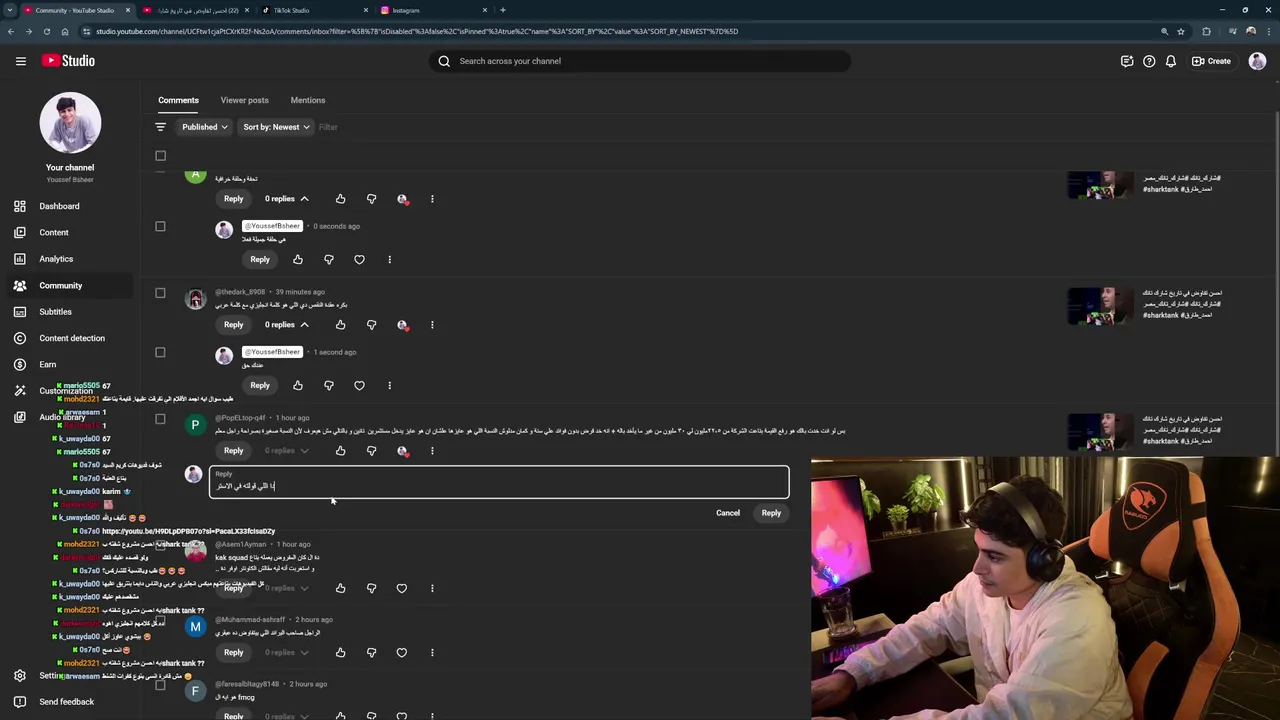Dislike the @PopELtop-q4f comment

click(372, 451)
